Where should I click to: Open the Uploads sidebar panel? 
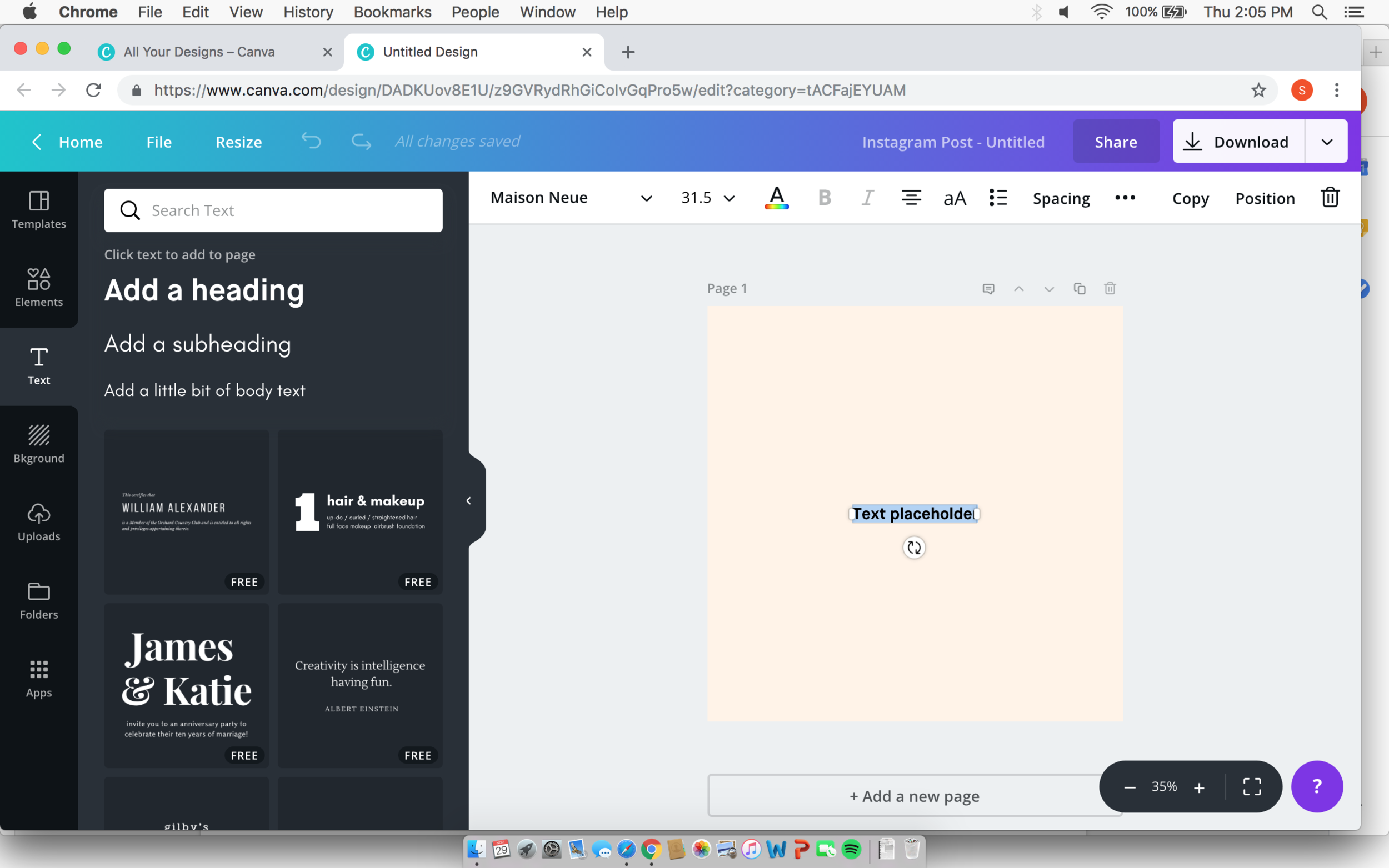pyautogui.click(x=39, y=523)
